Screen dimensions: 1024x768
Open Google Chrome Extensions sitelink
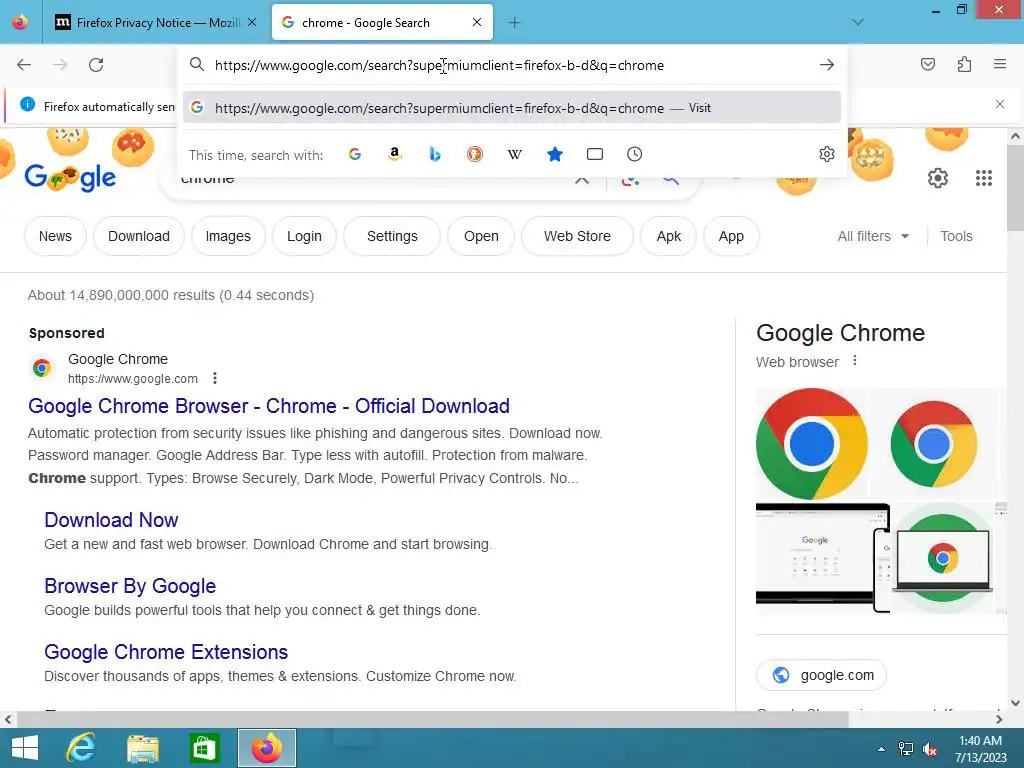[166, 652]
